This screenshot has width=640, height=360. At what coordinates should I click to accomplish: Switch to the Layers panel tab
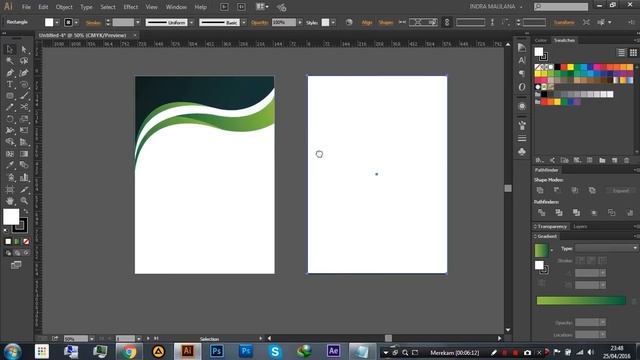click(x=580, y=227)
